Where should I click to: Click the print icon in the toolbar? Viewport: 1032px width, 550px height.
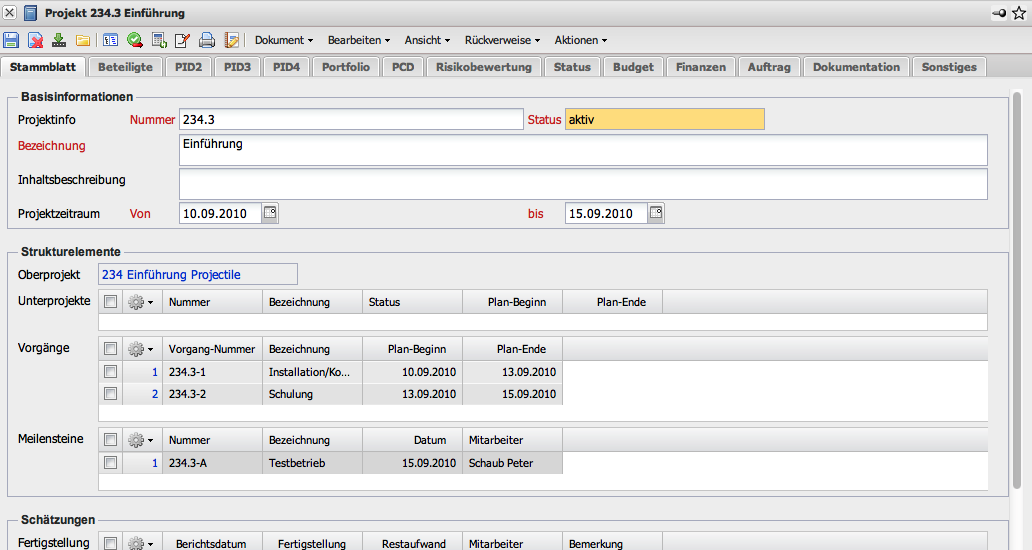coord(207,40)
